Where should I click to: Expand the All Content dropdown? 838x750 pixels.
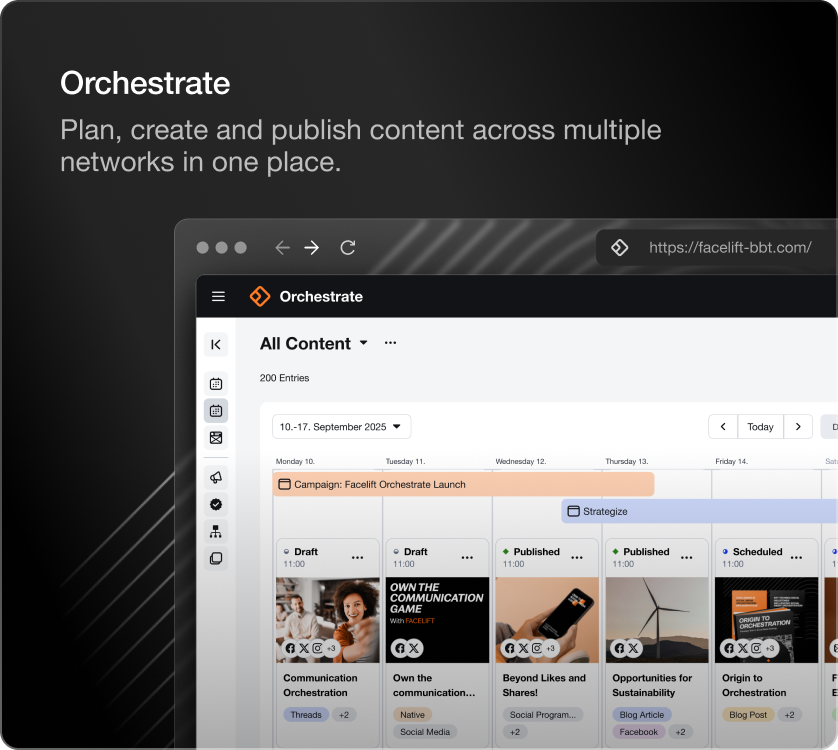[364, 343]
